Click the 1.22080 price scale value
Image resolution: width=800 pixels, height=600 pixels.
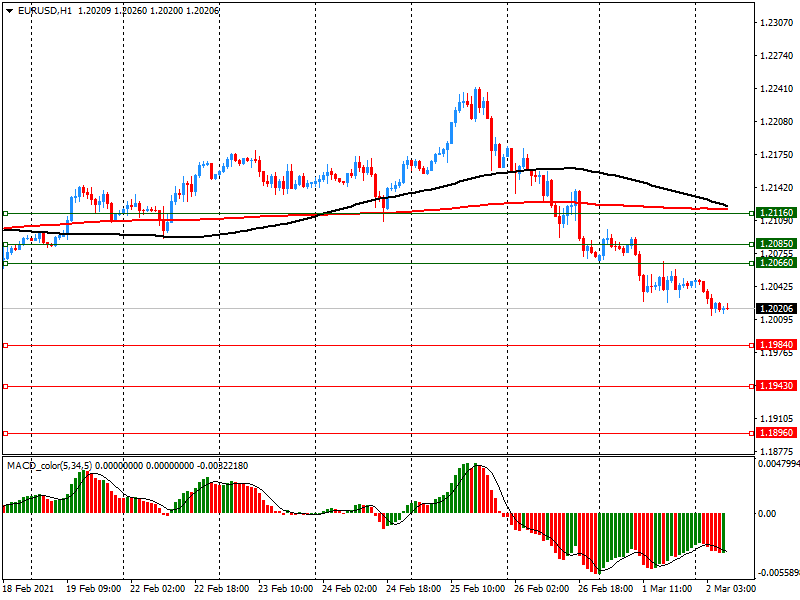[x=777, y=121]
